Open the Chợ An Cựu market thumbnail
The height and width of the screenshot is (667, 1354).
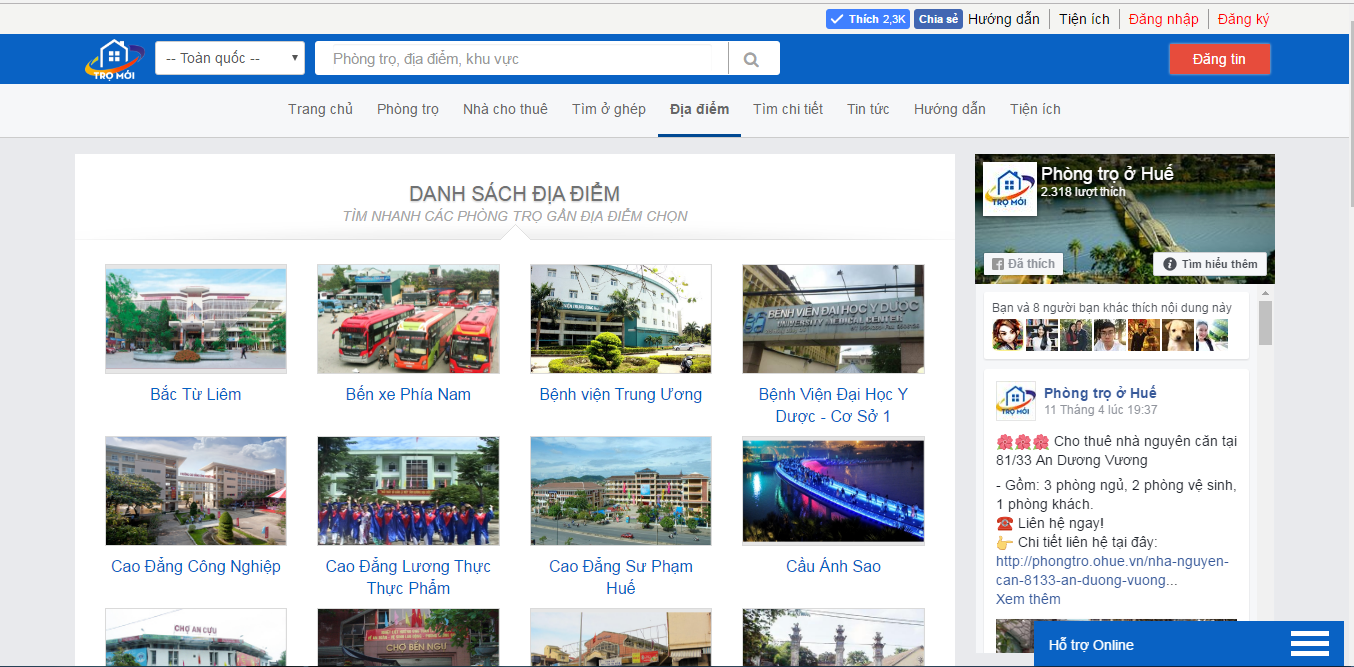click(196, 638)
